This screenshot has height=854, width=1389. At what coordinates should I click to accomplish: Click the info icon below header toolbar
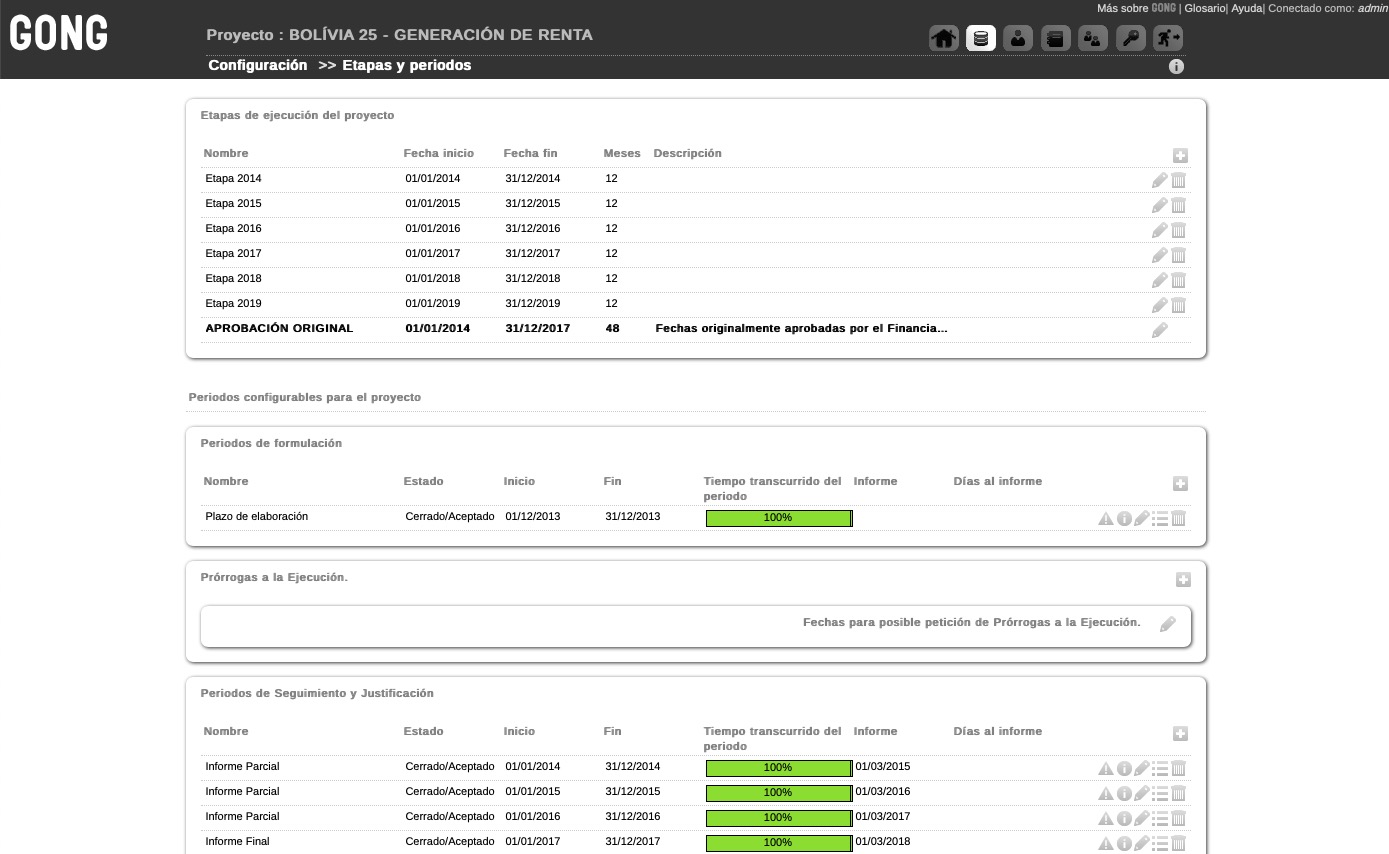[x=1176, y=67]
